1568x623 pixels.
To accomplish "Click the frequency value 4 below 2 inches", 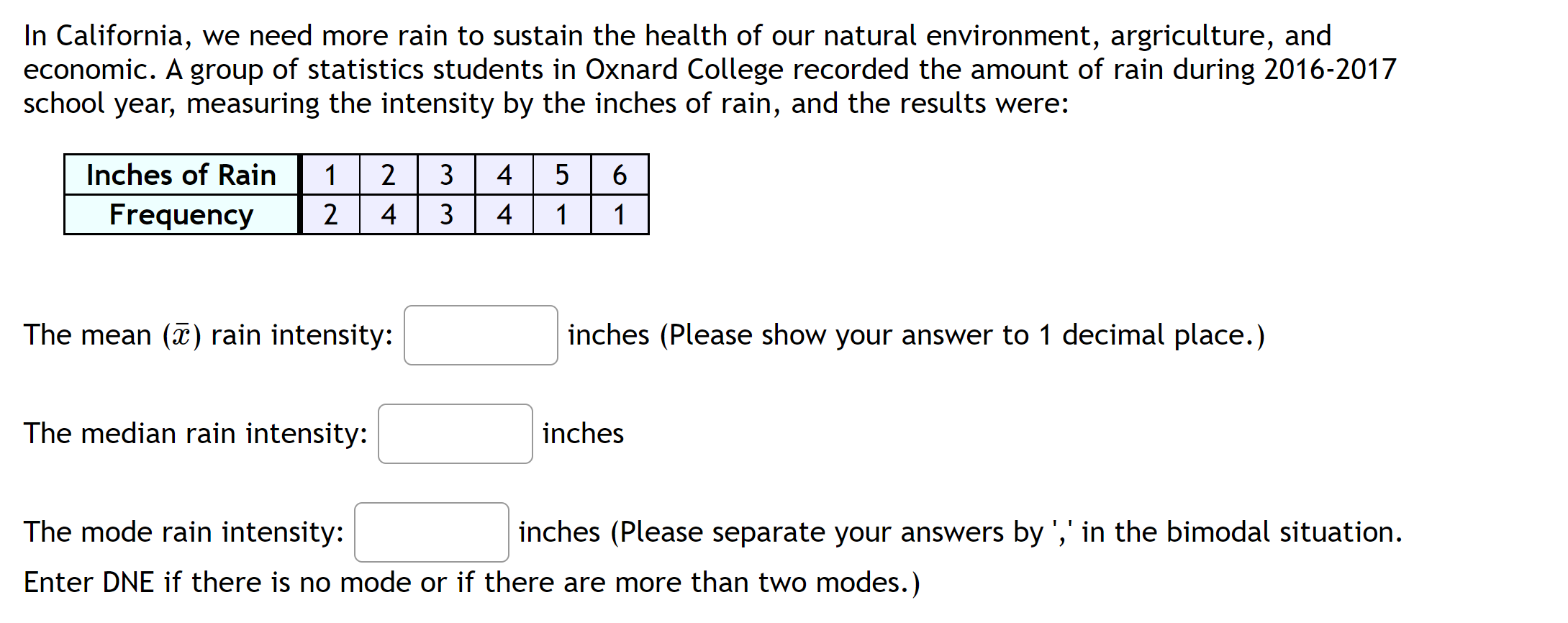I will coord(389,214).
